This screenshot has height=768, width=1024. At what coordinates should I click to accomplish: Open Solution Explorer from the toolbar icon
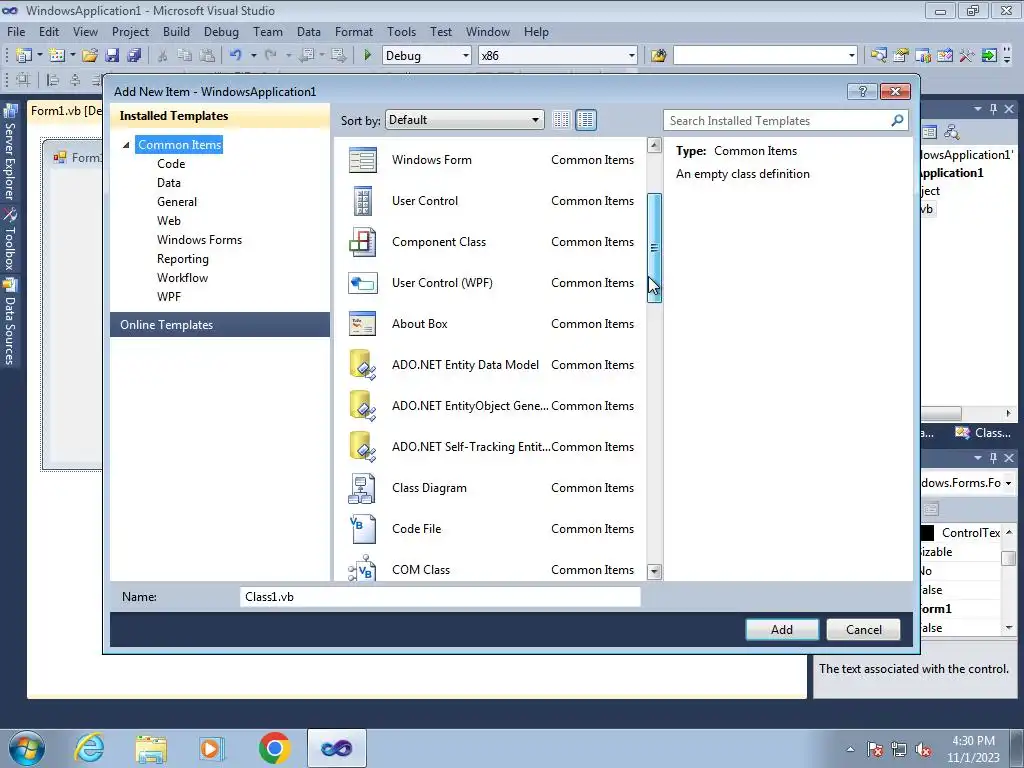coord(878,56)
